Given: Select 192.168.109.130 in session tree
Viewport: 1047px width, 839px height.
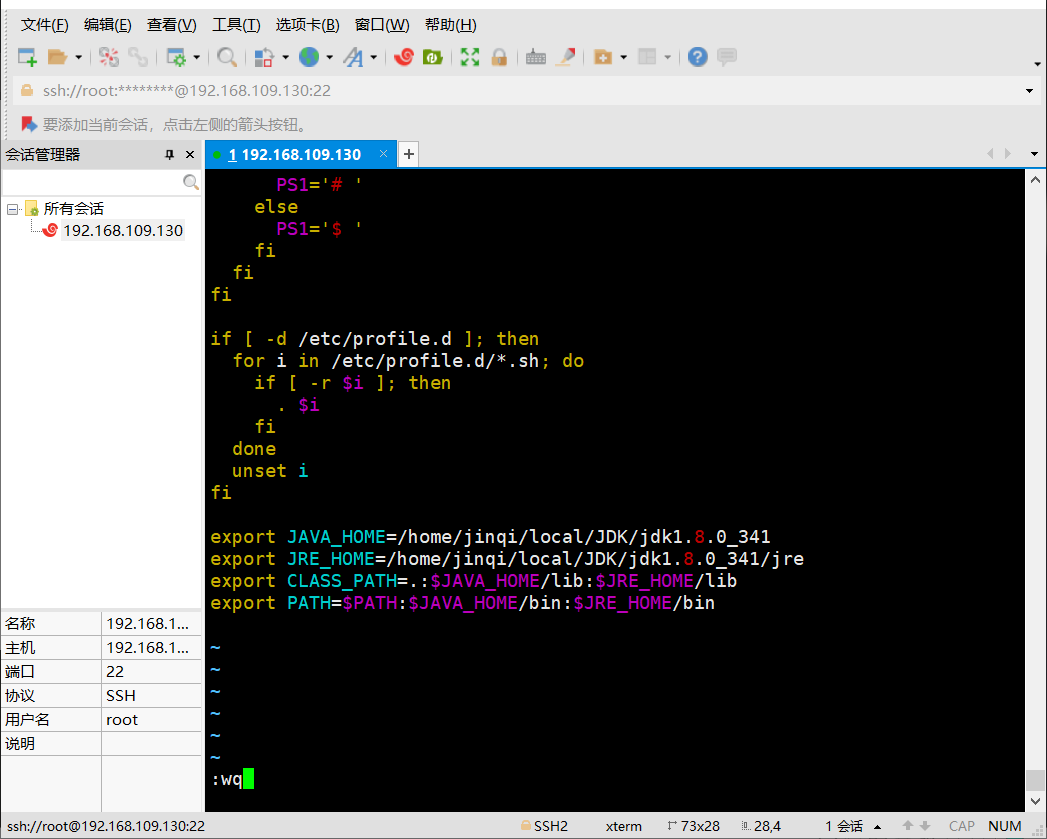Looking at the screenshot, I should (122, 231).
